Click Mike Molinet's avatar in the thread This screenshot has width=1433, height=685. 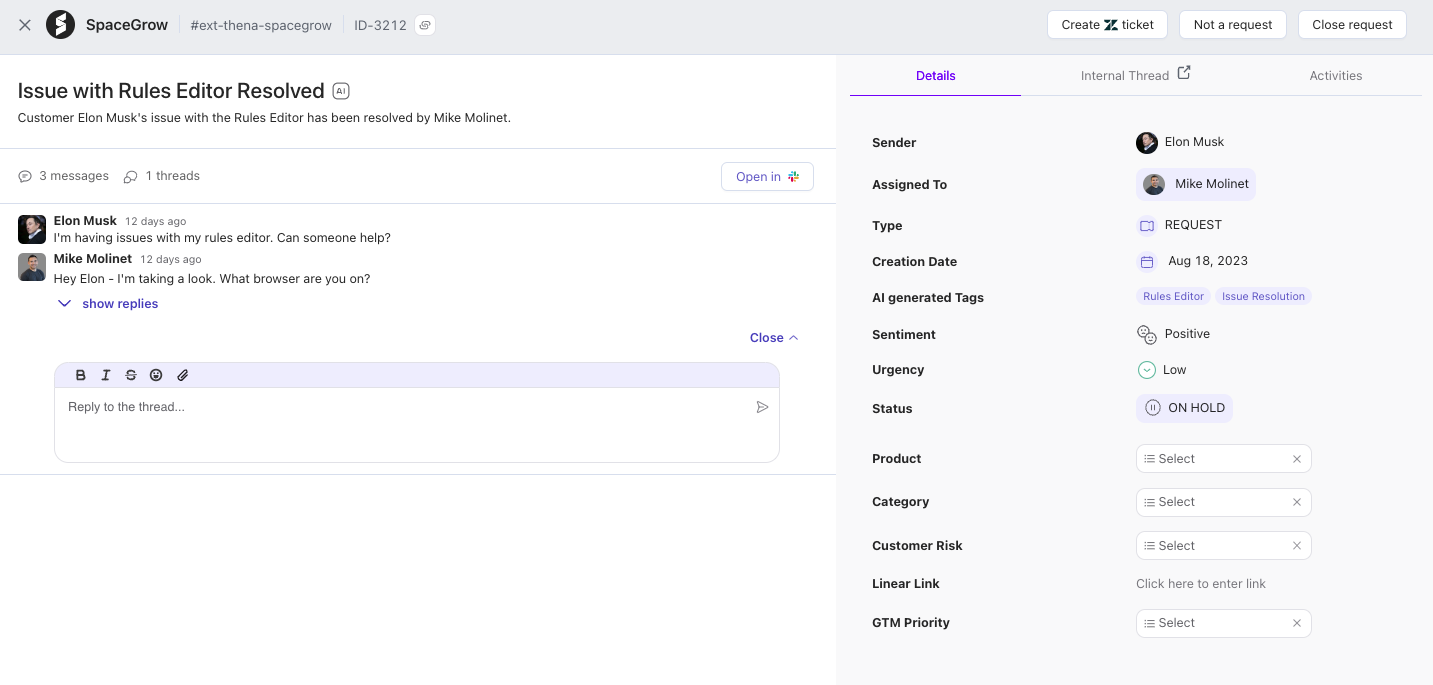click(32, 267)
